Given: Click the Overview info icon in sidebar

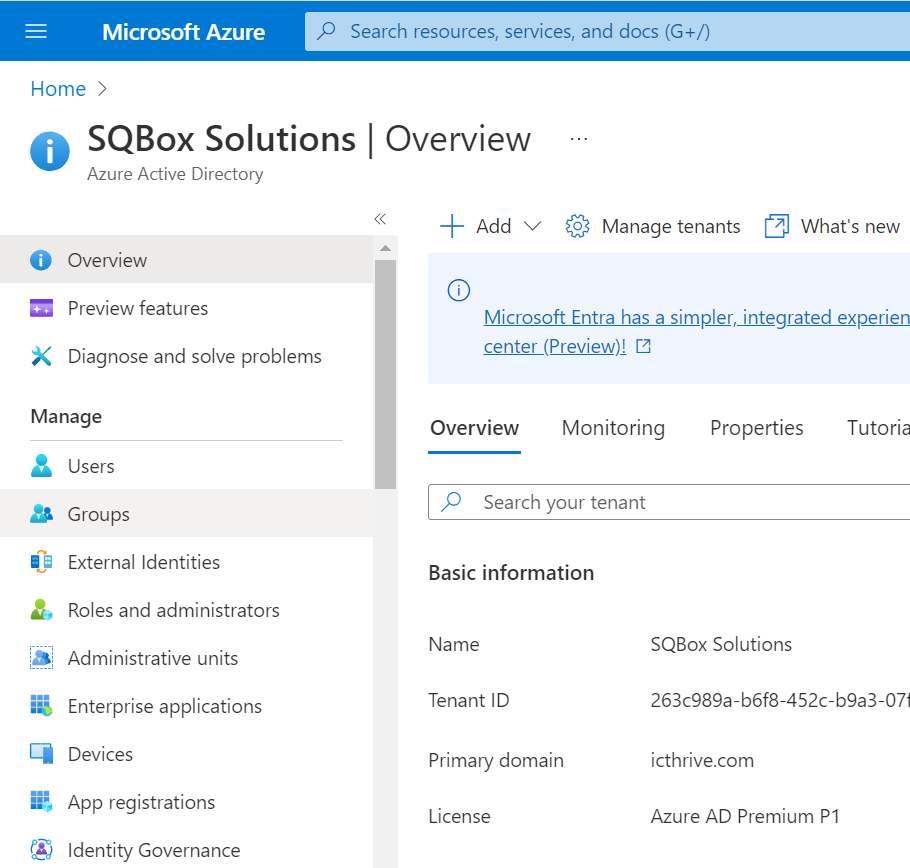Looking at the screenshot, I should click(x=41, y=260).
